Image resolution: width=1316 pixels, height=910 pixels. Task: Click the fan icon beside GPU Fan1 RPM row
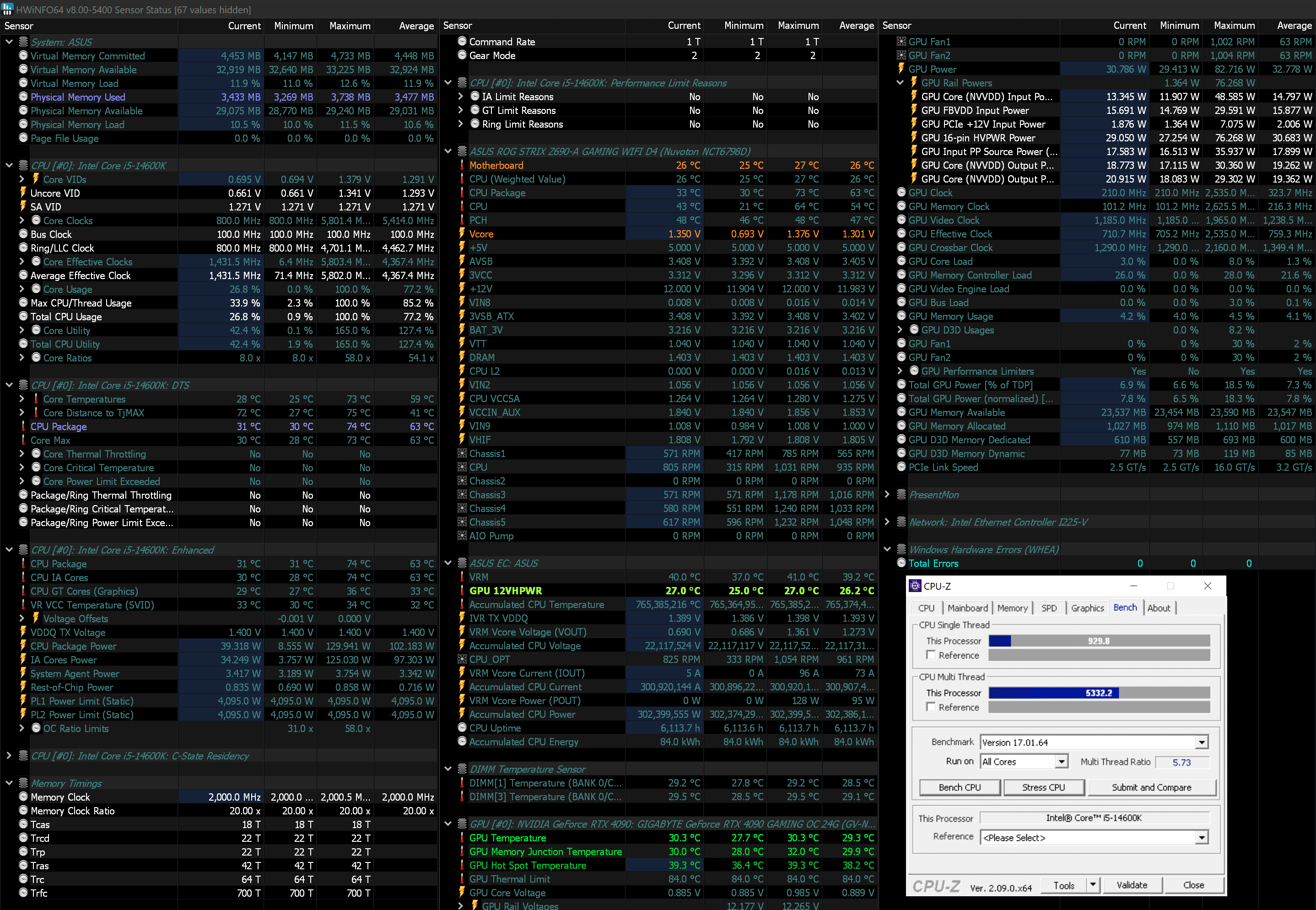901,41
